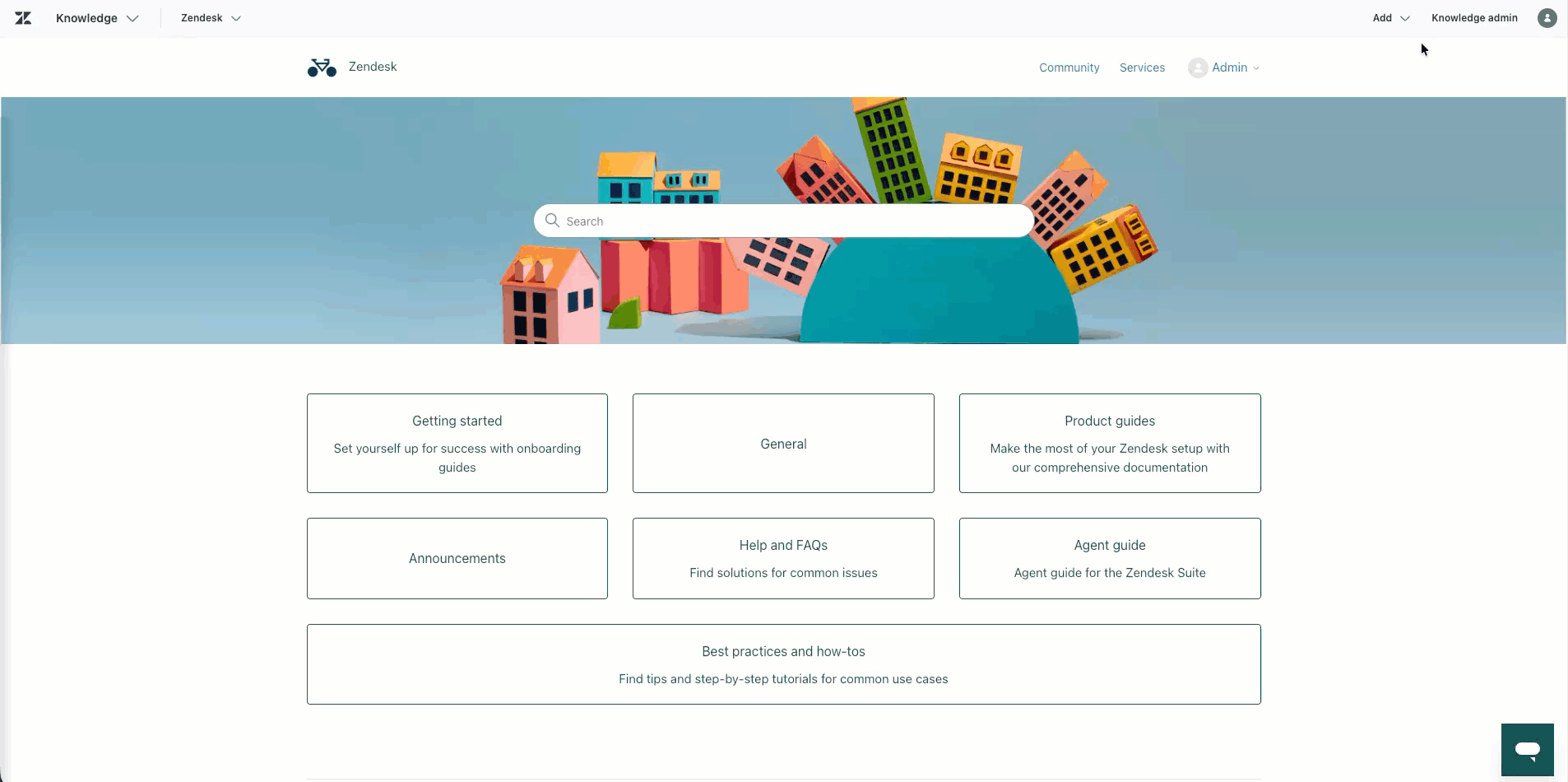Open the General category tile
This screenshot has height=782, width=1568.
pyautogui.click(x=783, y=444)
